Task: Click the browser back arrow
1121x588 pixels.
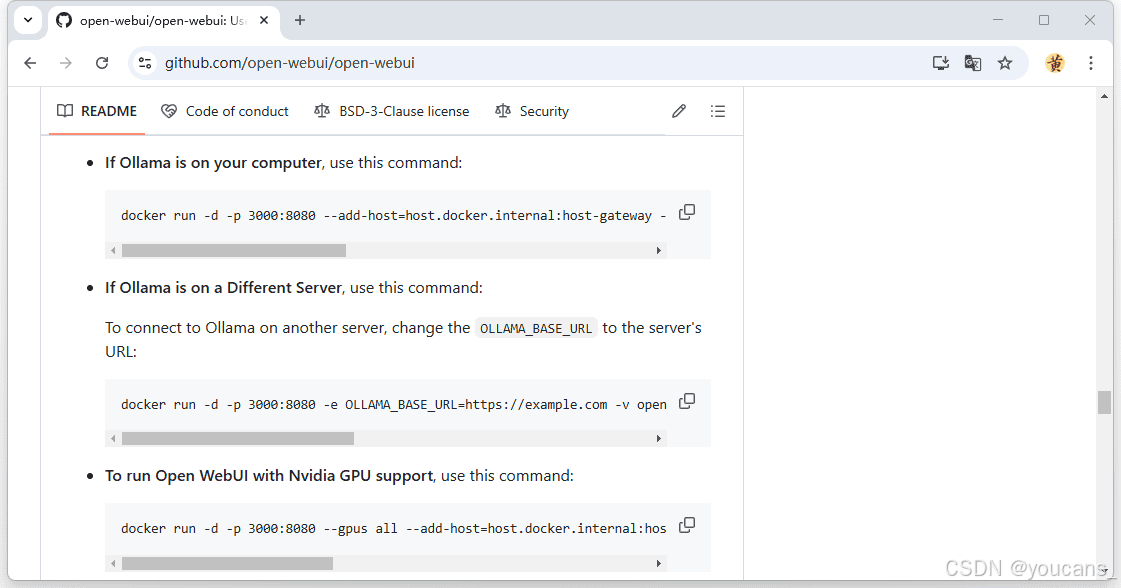Action: click(x=30, y=63)
